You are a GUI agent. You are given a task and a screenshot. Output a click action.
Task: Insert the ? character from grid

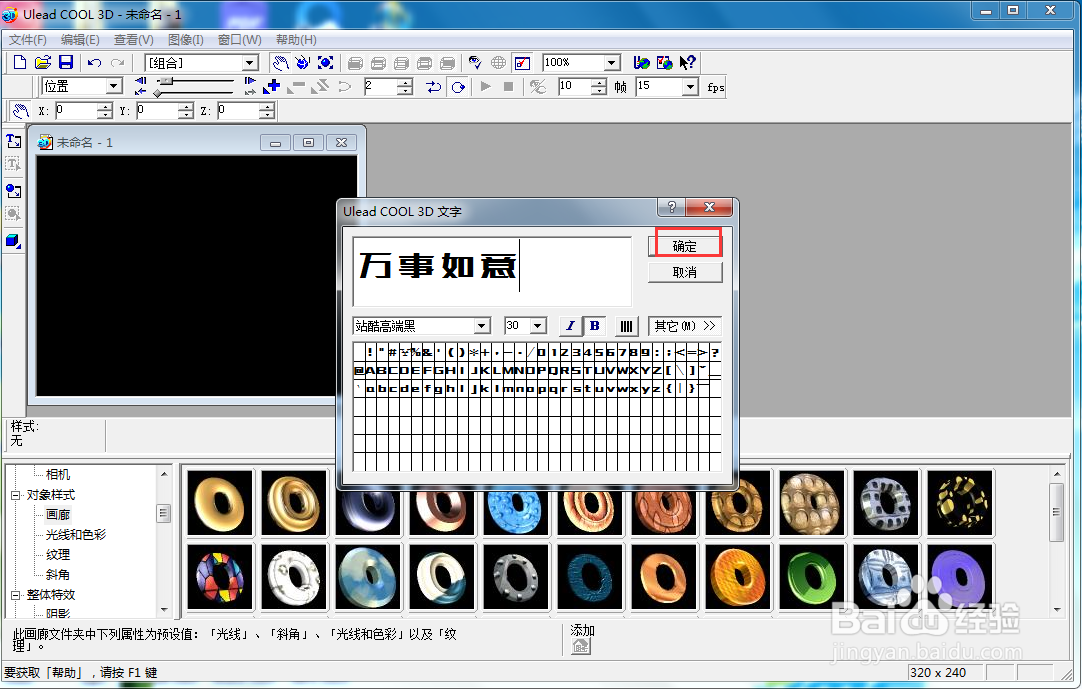[715, 352]
